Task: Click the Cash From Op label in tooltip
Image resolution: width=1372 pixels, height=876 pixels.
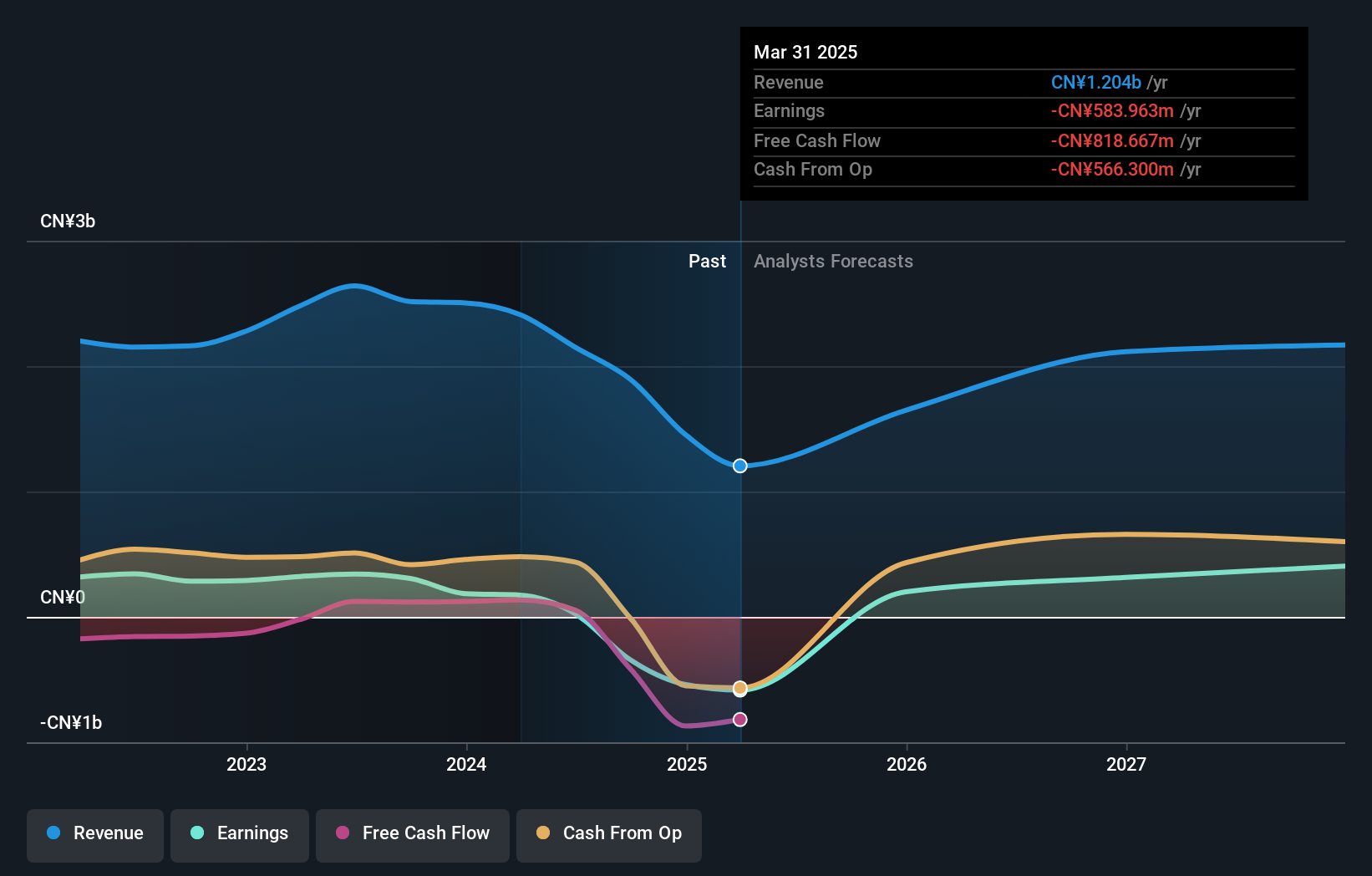Action: (813, 170)
